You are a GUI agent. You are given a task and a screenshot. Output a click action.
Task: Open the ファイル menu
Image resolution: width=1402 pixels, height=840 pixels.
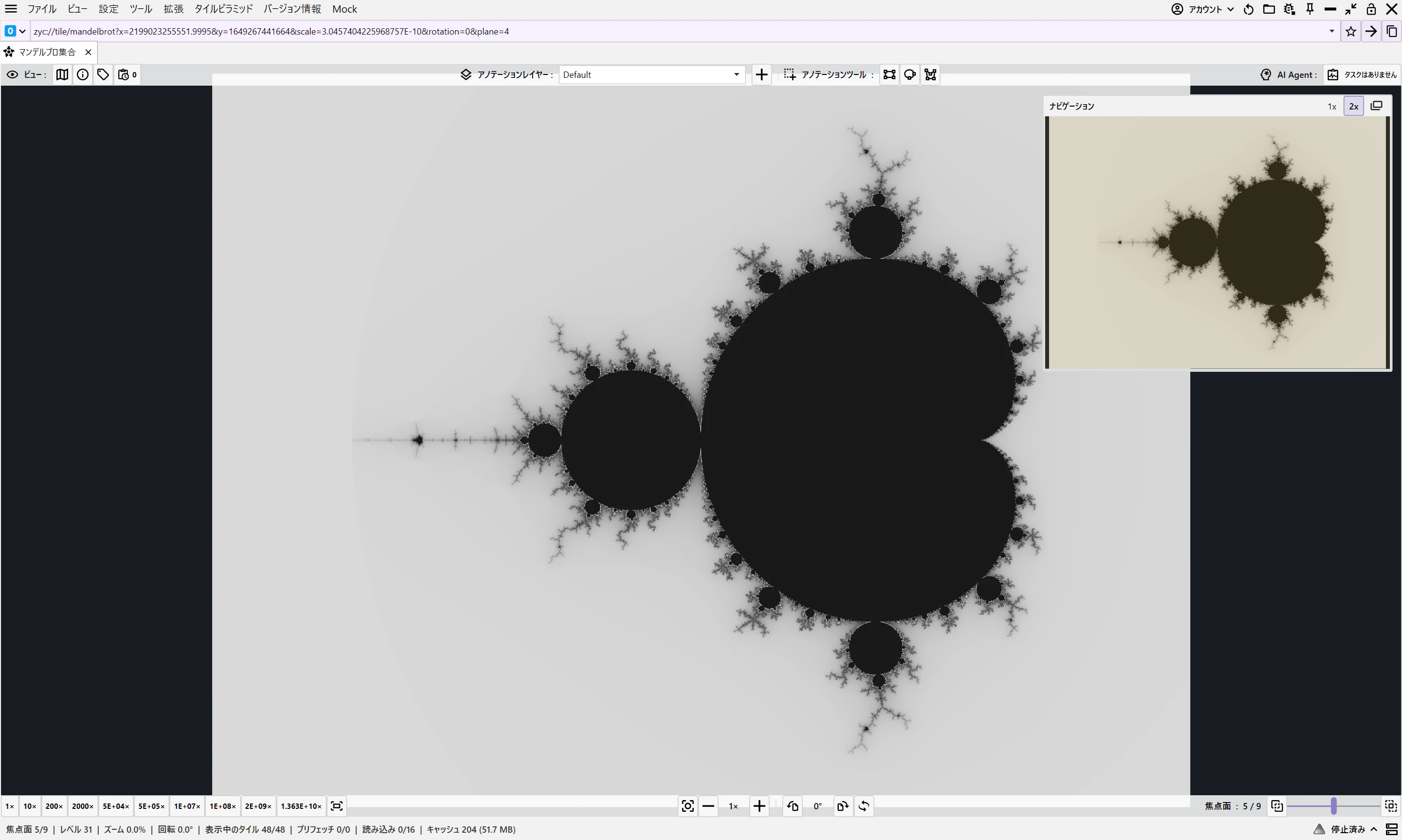pyautogui.click(x=42, y=8)
